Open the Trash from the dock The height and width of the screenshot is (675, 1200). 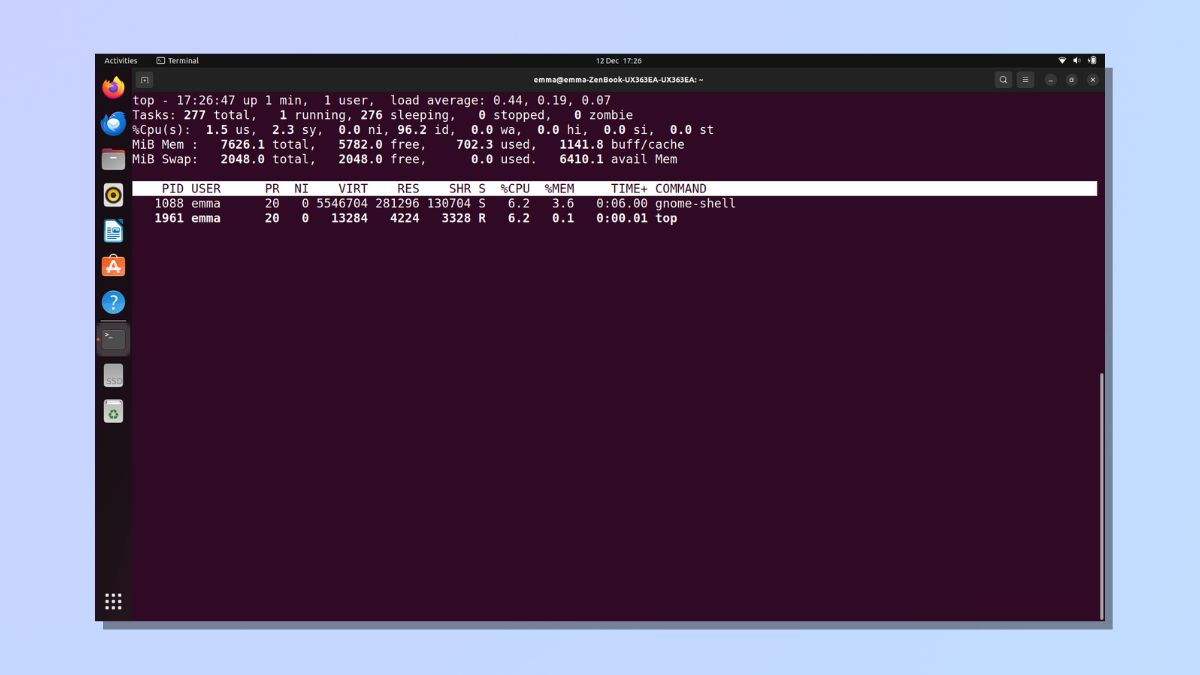(114, 411)
